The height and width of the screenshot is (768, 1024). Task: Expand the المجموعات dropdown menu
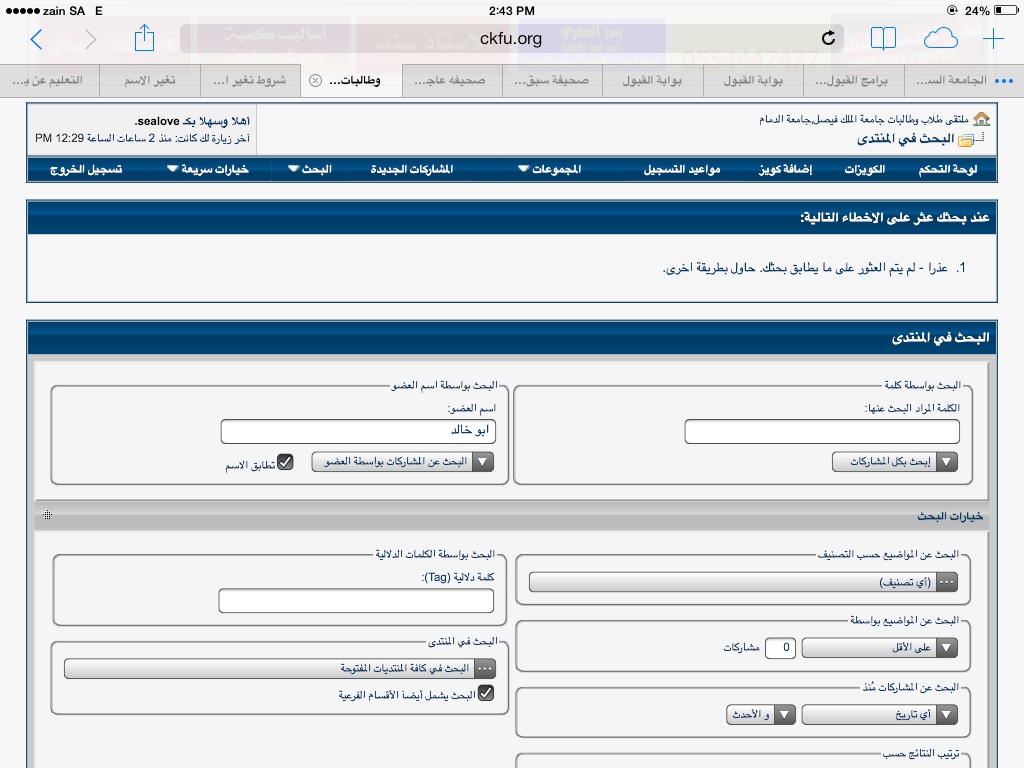549,169
